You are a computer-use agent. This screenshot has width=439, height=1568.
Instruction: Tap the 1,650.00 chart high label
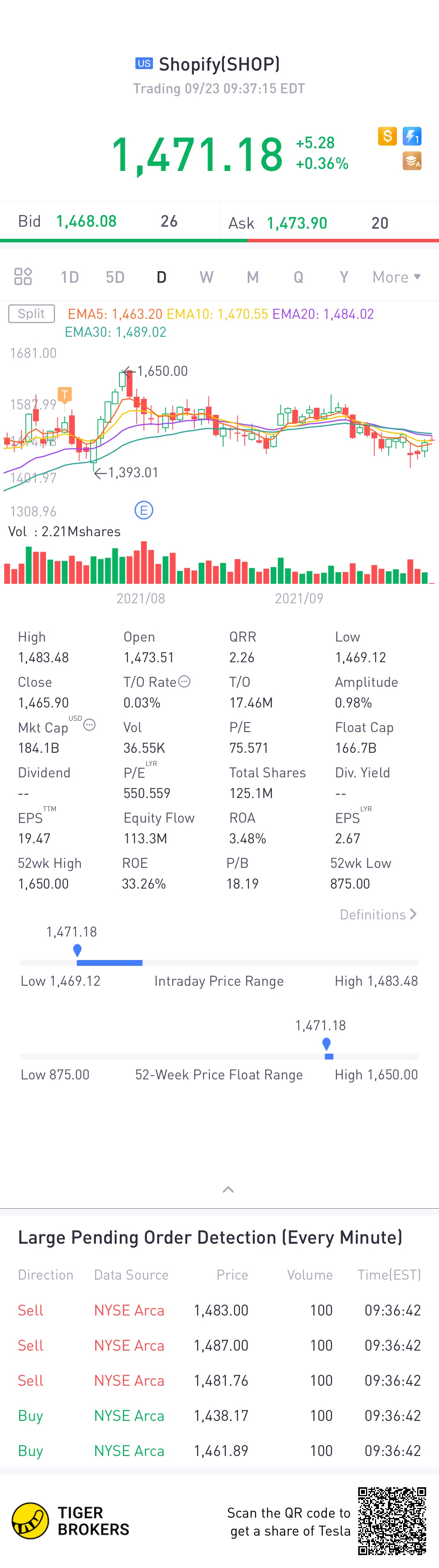(x=162, y=371)
